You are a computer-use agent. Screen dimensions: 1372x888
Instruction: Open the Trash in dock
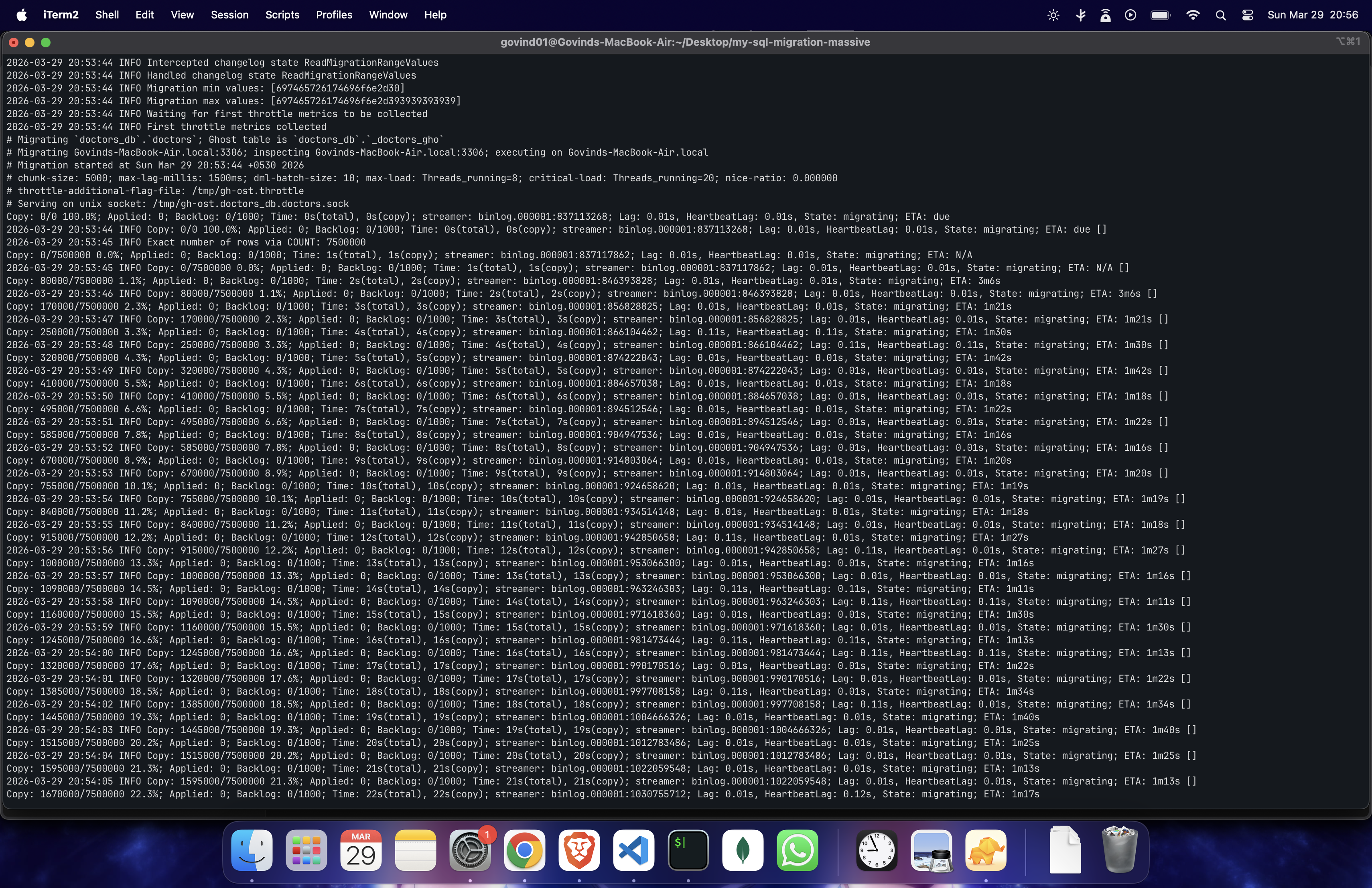(x=1119, y=850)
